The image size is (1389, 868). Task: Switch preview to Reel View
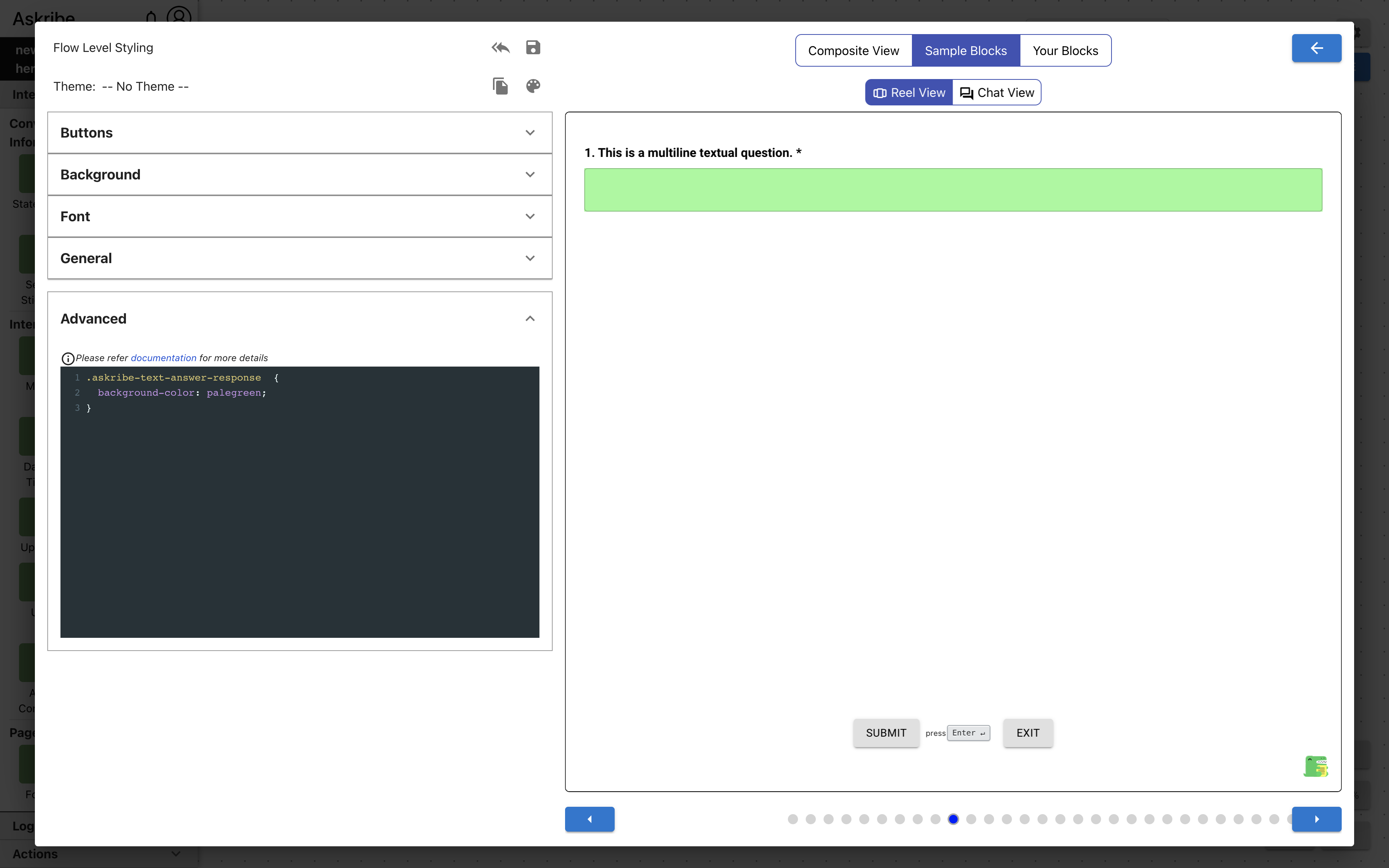point(909,93)
